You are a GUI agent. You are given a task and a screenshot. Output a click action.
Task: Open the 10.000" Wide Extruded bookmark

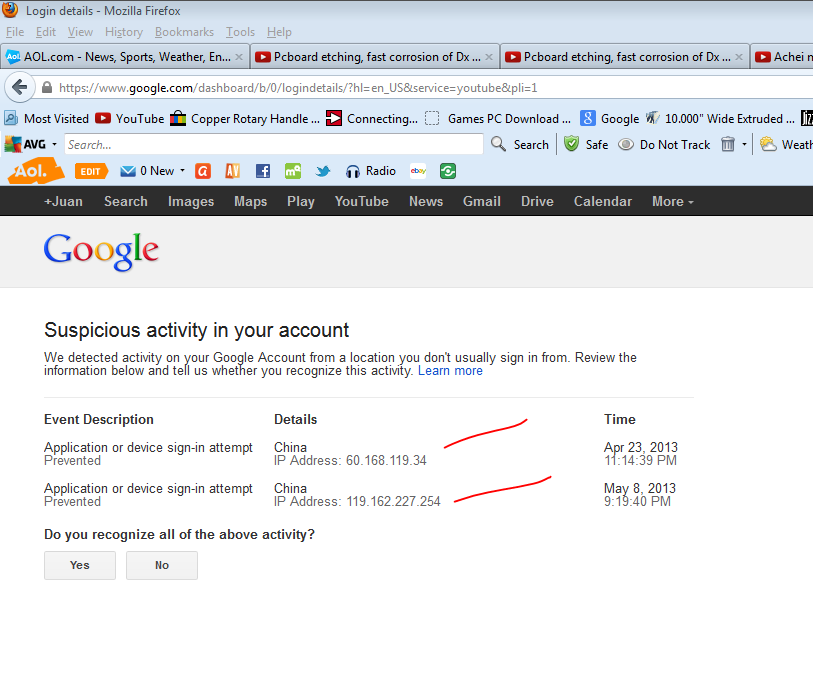[x=720, y=118]
